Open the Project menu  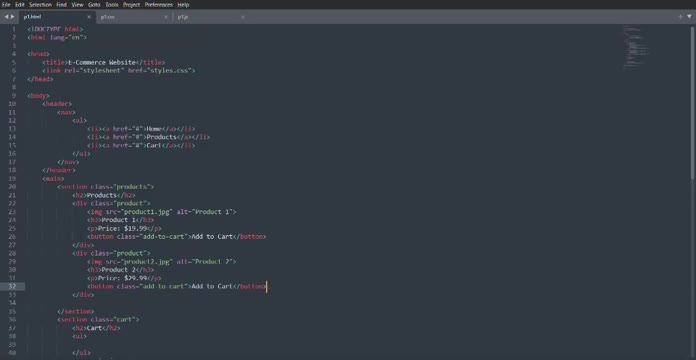pyautogui.click(x=131, y=5)
